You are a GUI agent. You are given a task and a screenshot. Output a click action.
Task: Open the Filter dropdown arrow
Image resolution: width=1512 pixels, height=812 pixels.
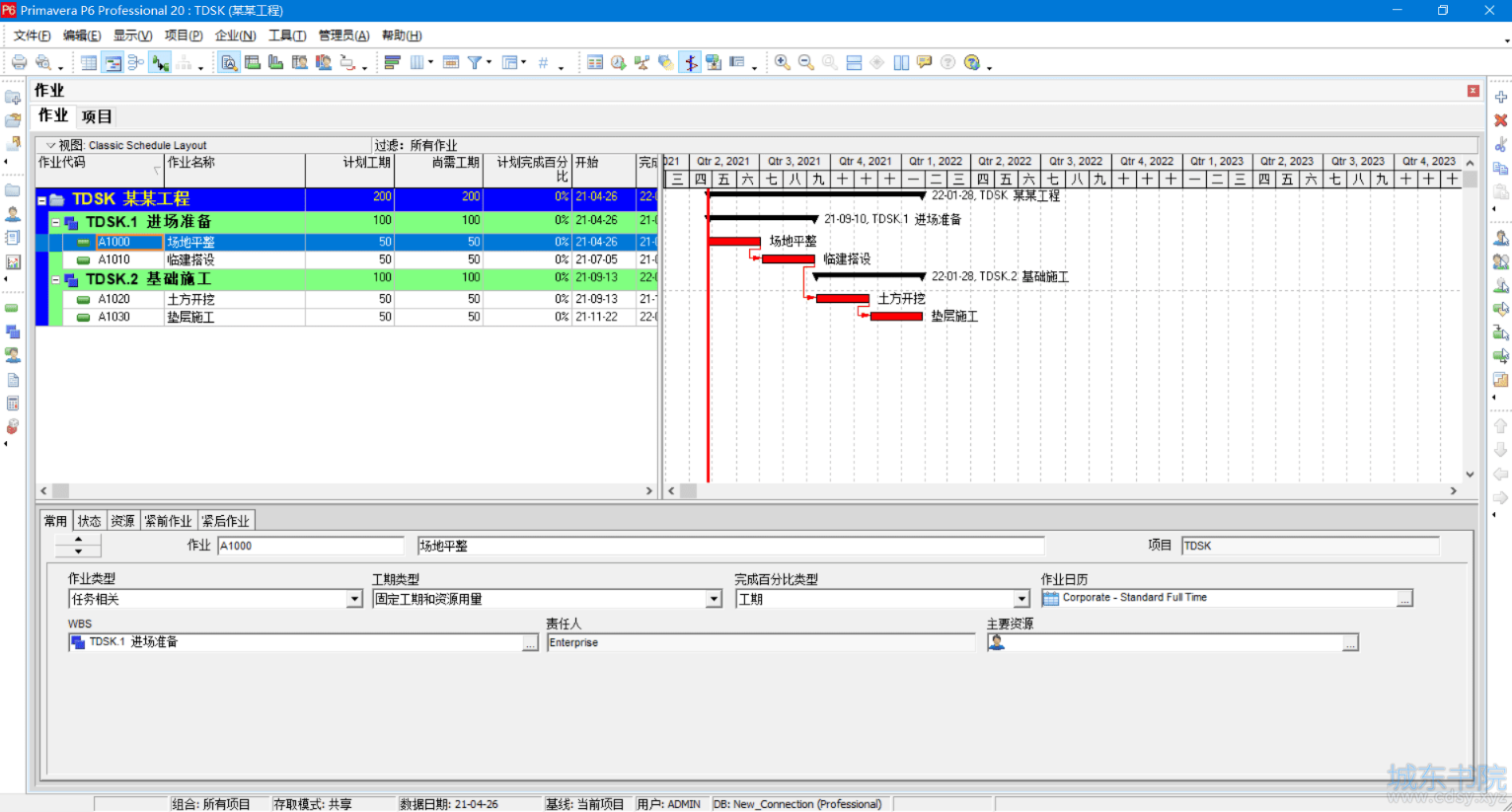489,62
